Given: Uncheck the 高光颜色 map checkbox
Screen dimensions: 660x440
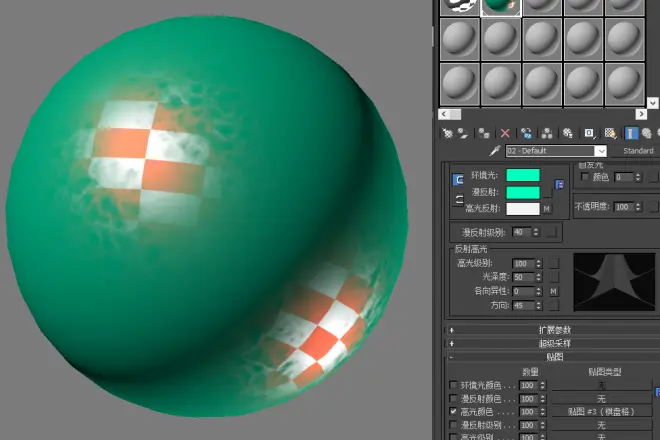Looking at the screenshot, I should click(453, 411).
